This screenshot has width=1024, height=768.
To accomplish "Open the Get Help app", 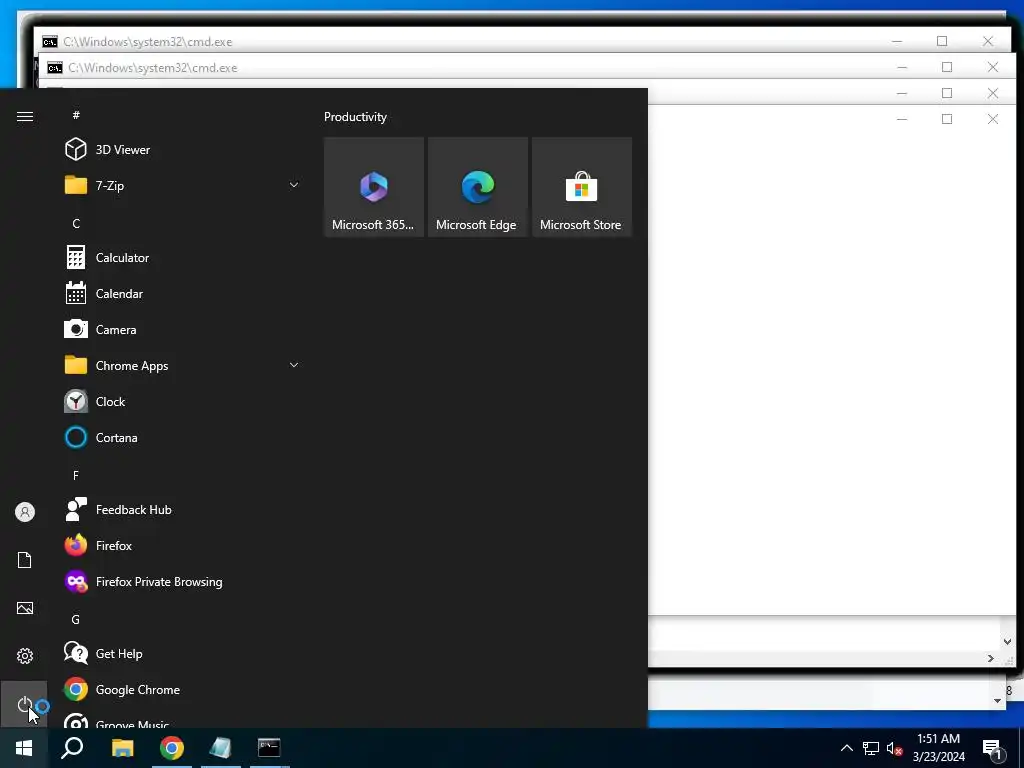I will [x=183, y=654].
